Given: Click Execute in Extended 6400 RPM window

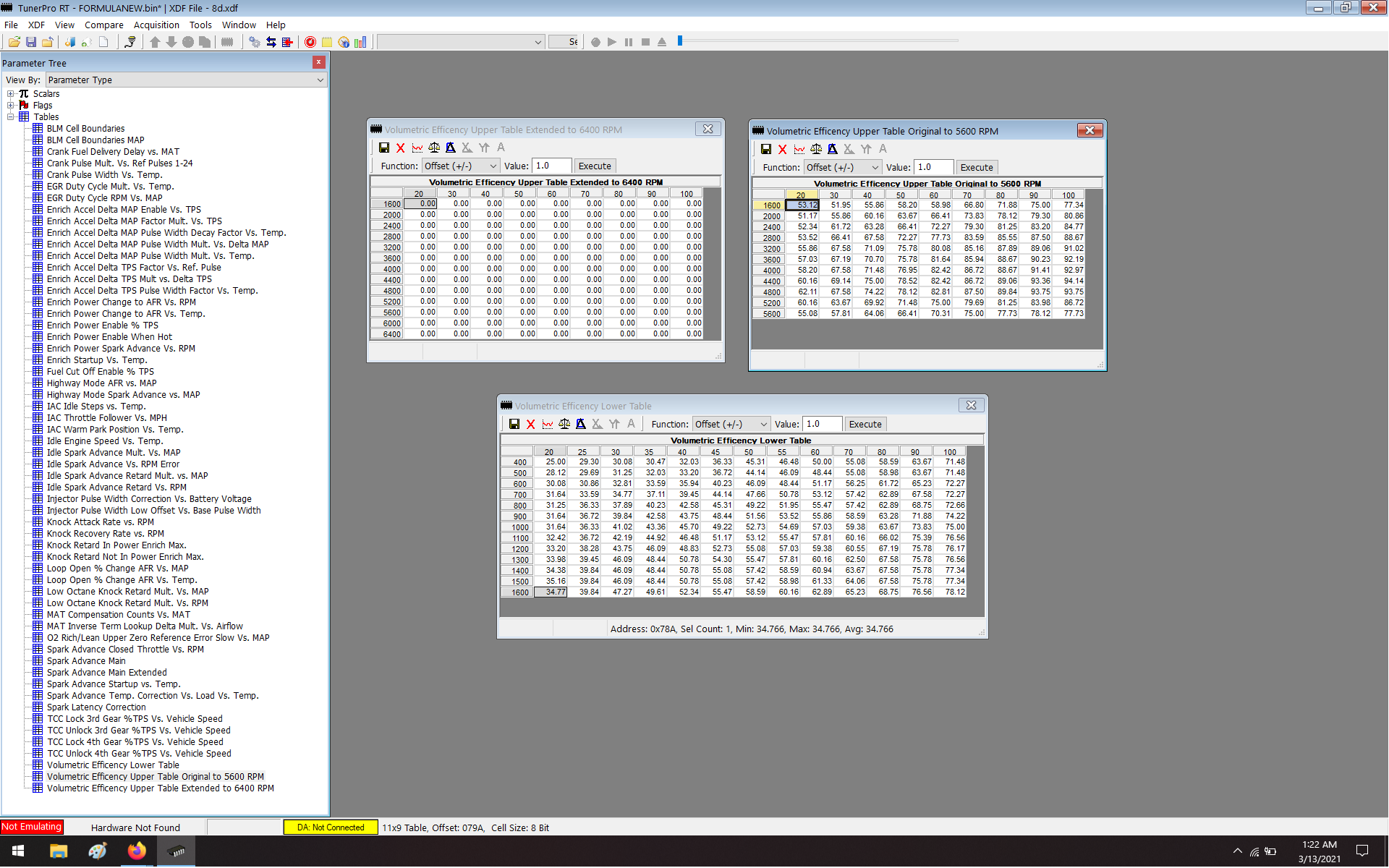Looking at the screenshot, I should 595,166.
